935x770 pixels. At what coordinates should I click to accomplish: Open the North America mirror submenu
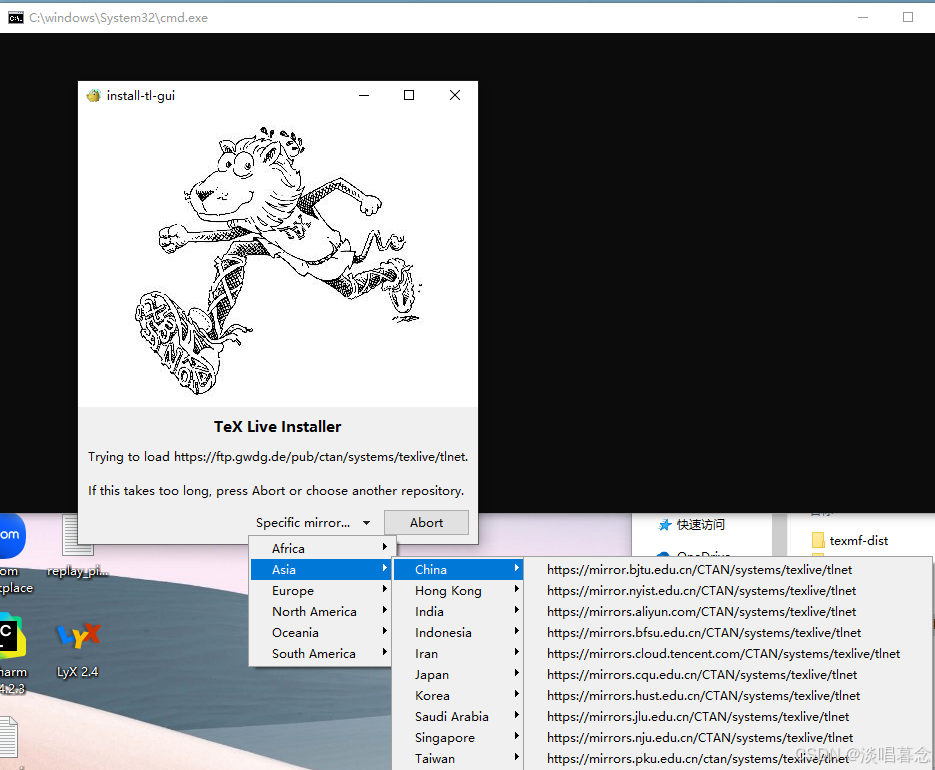pos(322,611)
